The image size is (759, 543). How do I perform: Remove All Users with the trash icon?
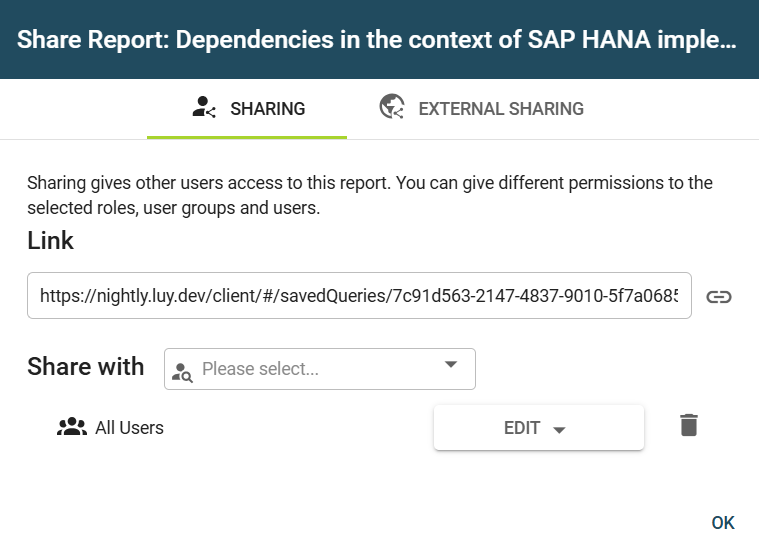click(688, 426)
